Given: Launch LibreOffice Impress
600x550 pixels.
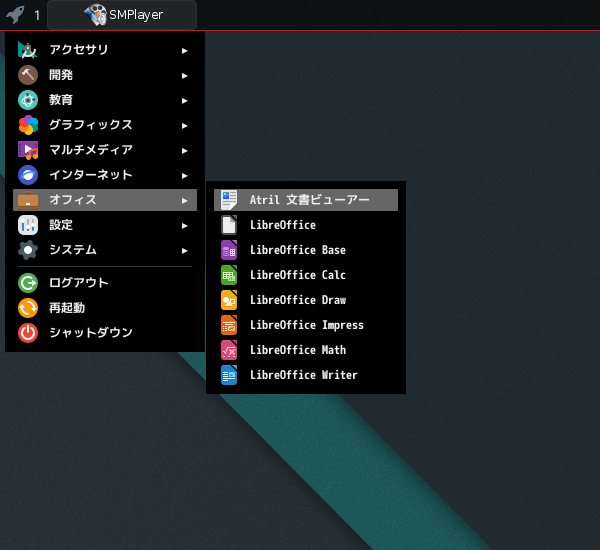Looking at the screenshot, I should pos(306,325).
